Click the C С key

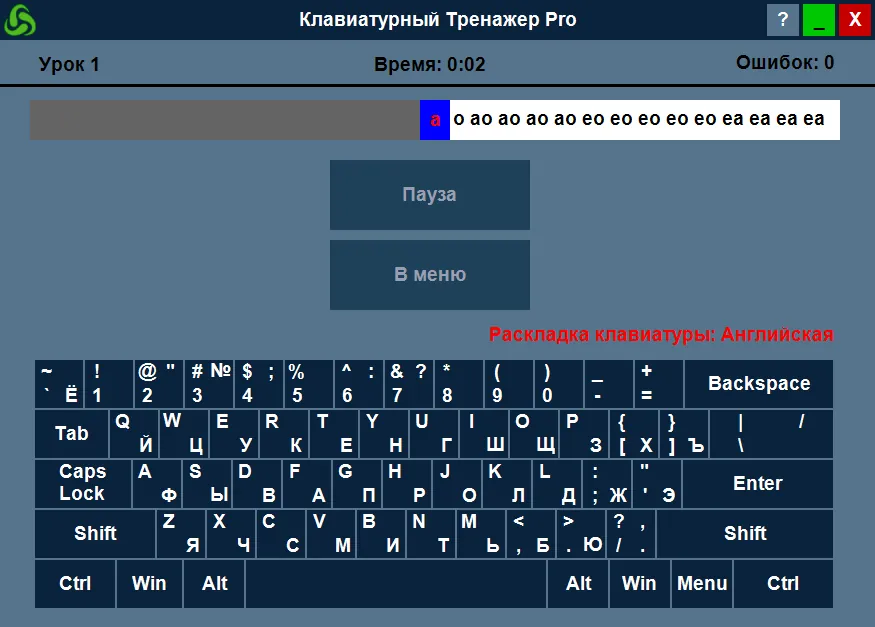click(281, 533)
